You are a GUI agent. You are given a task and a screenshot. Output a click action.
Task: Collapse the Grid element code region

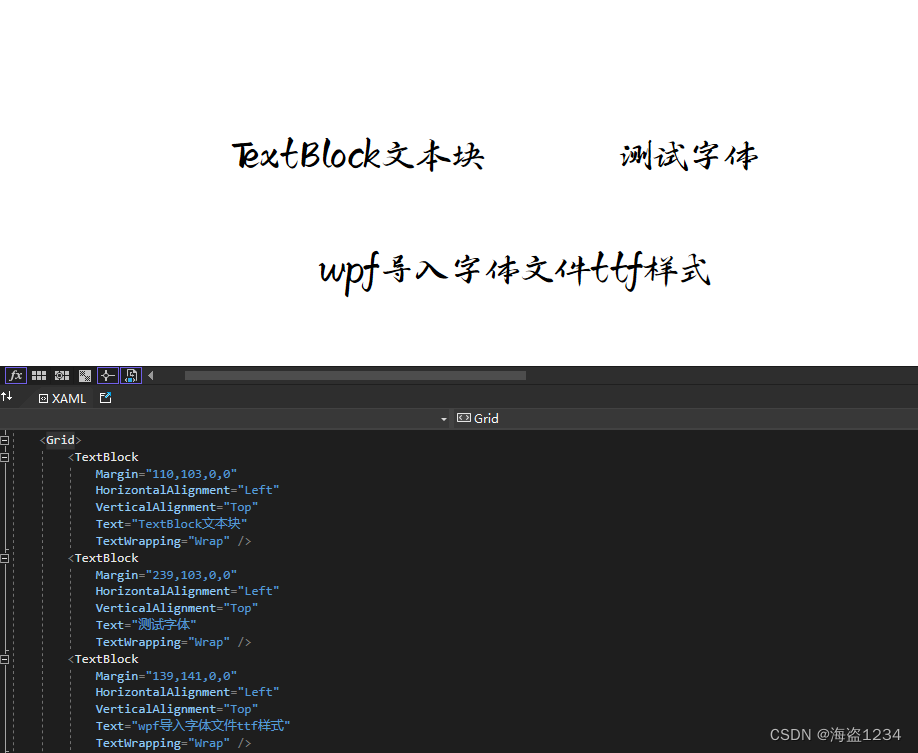(x=4, y=439)
